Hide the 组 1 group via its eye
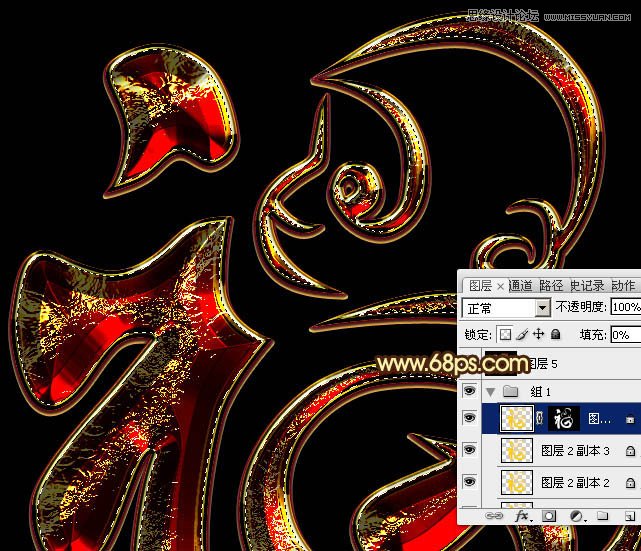The width and height of the screenshot is (641, 551). [469, 391]
